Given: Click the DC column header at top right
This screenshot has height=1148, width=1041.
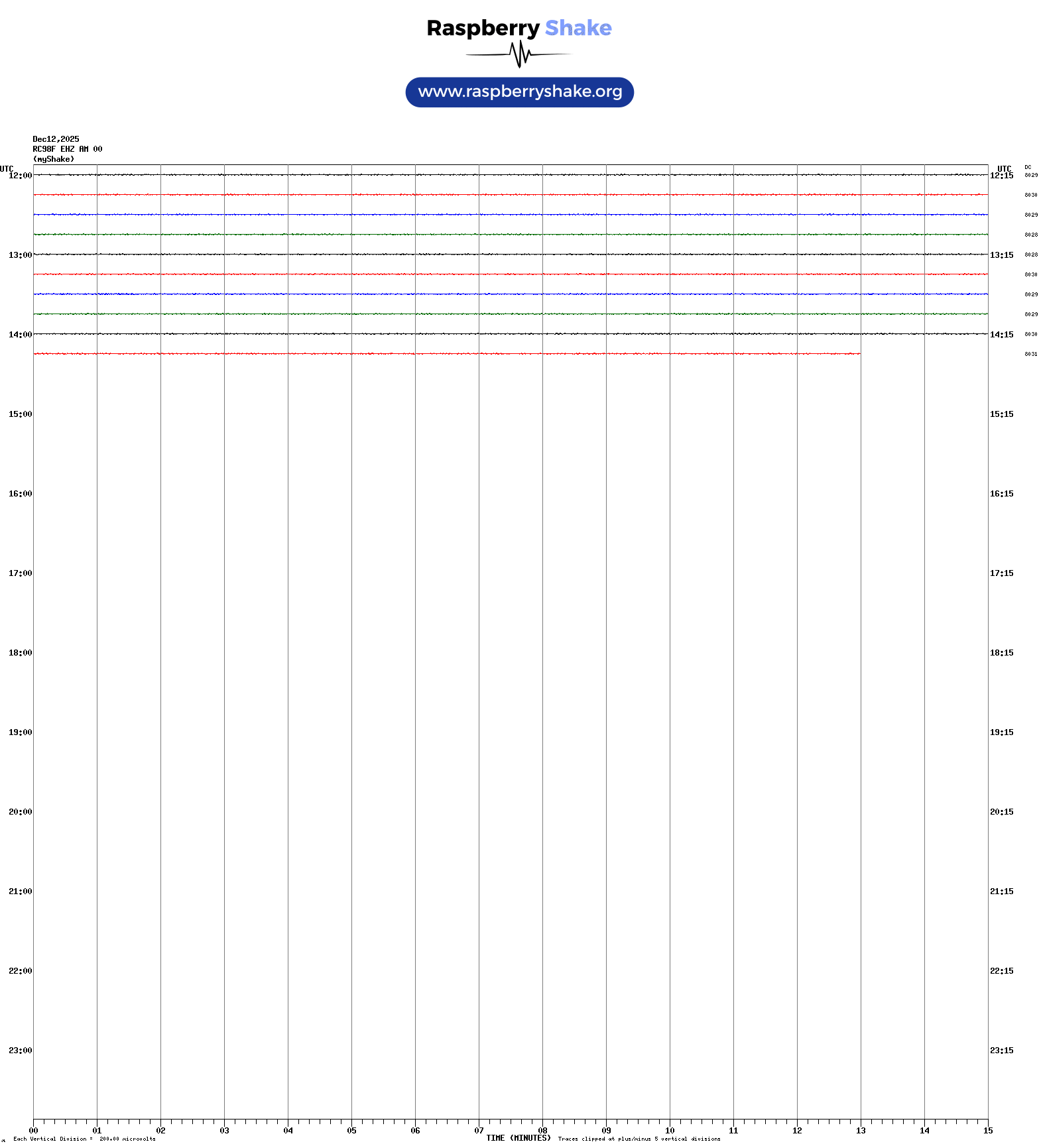Looking at the screenshot, I should 1028,167.
